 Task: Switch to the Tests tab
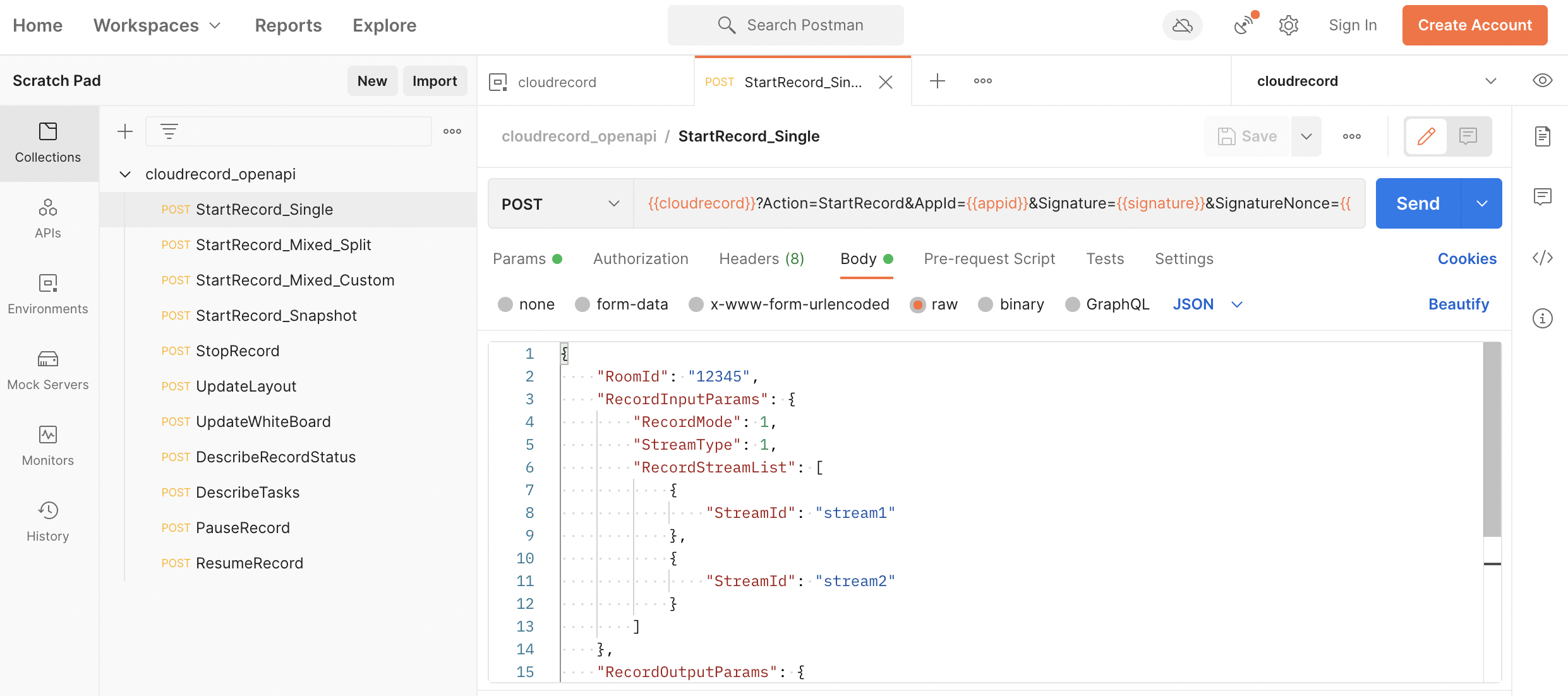(x=1105, y=259)
